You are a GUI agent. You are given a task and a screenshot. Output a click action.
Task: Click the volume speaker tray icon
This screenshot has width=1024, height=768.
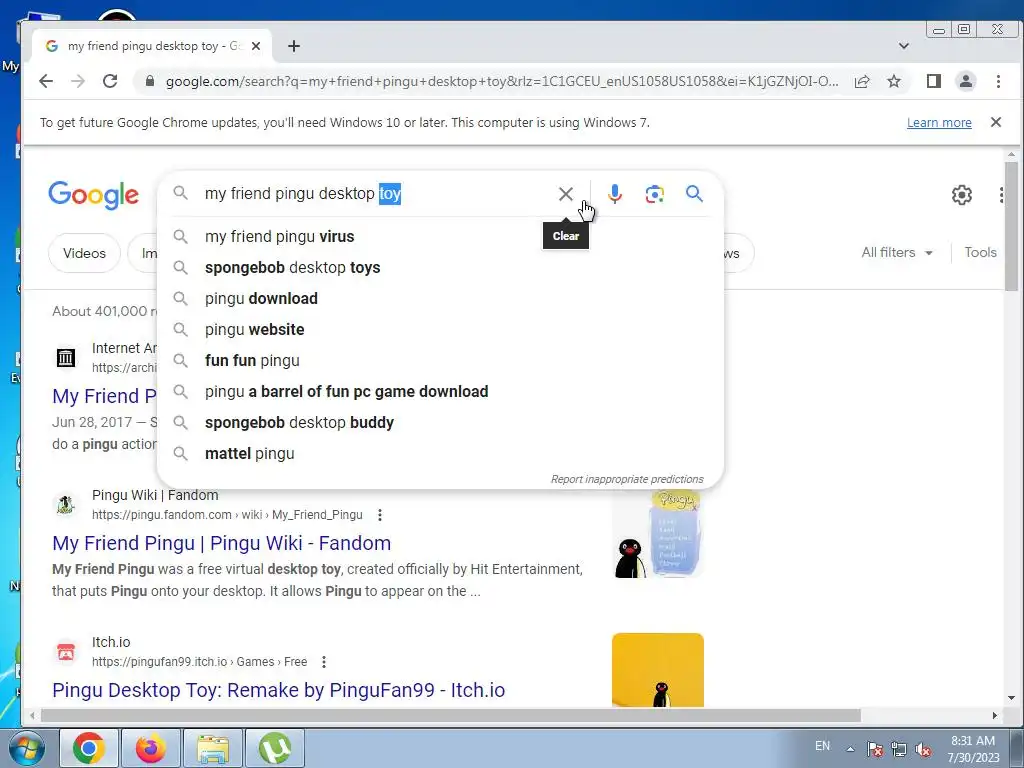tap(923, 749)
